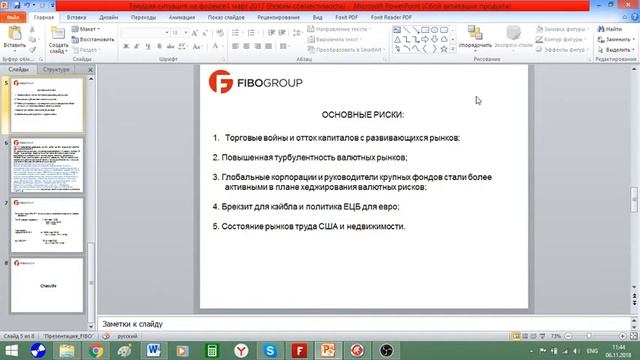Open the Layout (Макет) dropdown

click(86, 29)
